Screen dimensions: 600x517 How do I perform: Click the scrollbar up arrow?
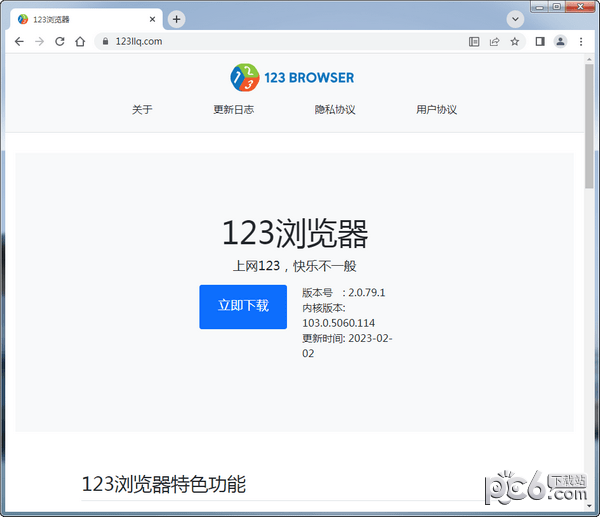pos(589,59)
